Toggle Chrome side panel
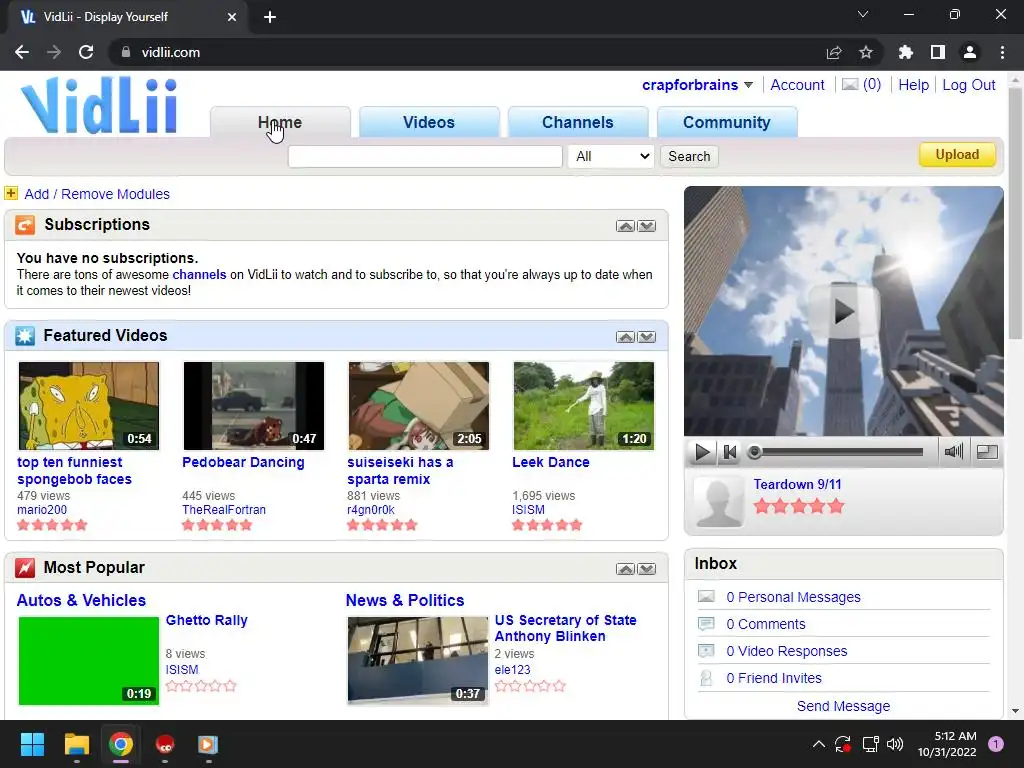Image resolution: width=1024 pixels, height=768 pixels. [938, 52]
